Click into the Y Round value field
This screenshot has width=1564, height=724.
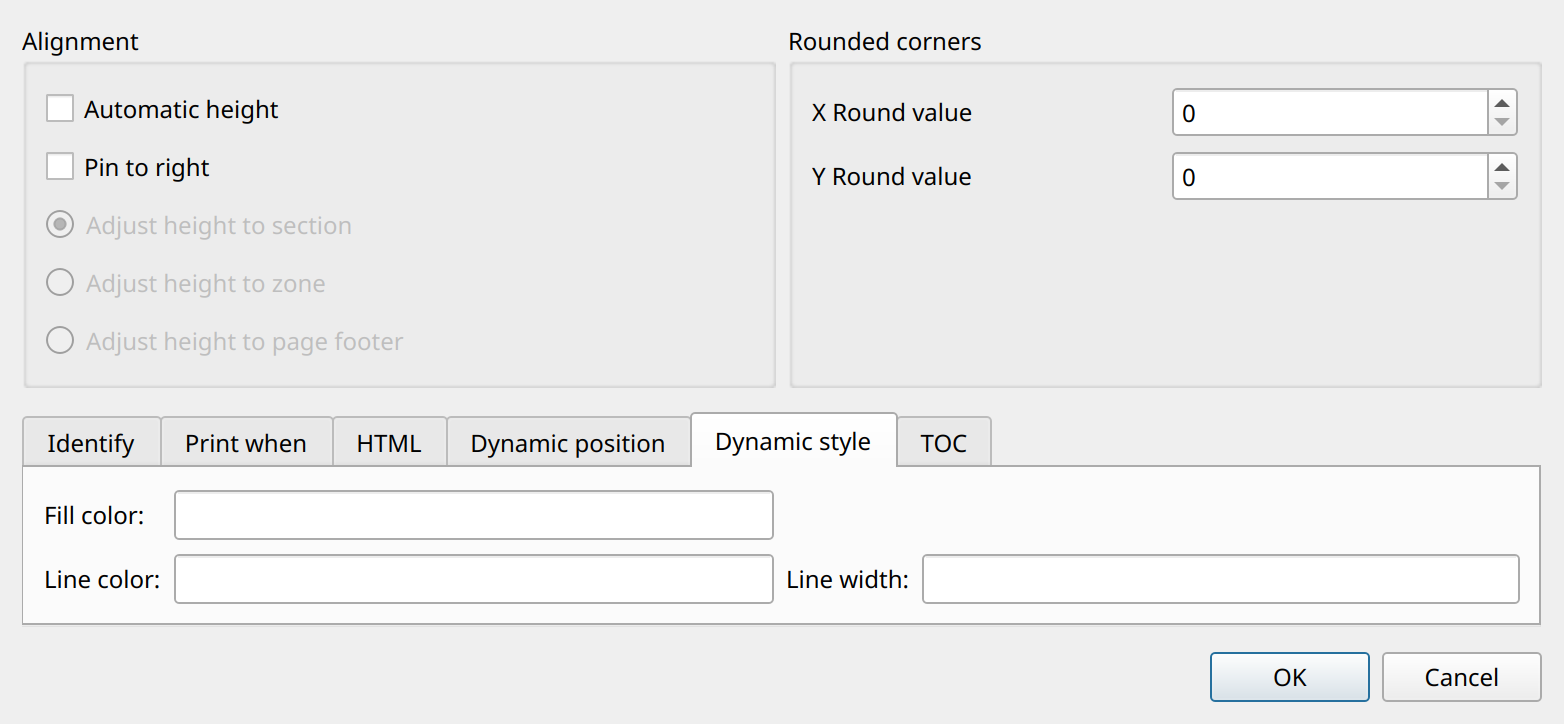pyautogui.click(x=1330, y=176)
